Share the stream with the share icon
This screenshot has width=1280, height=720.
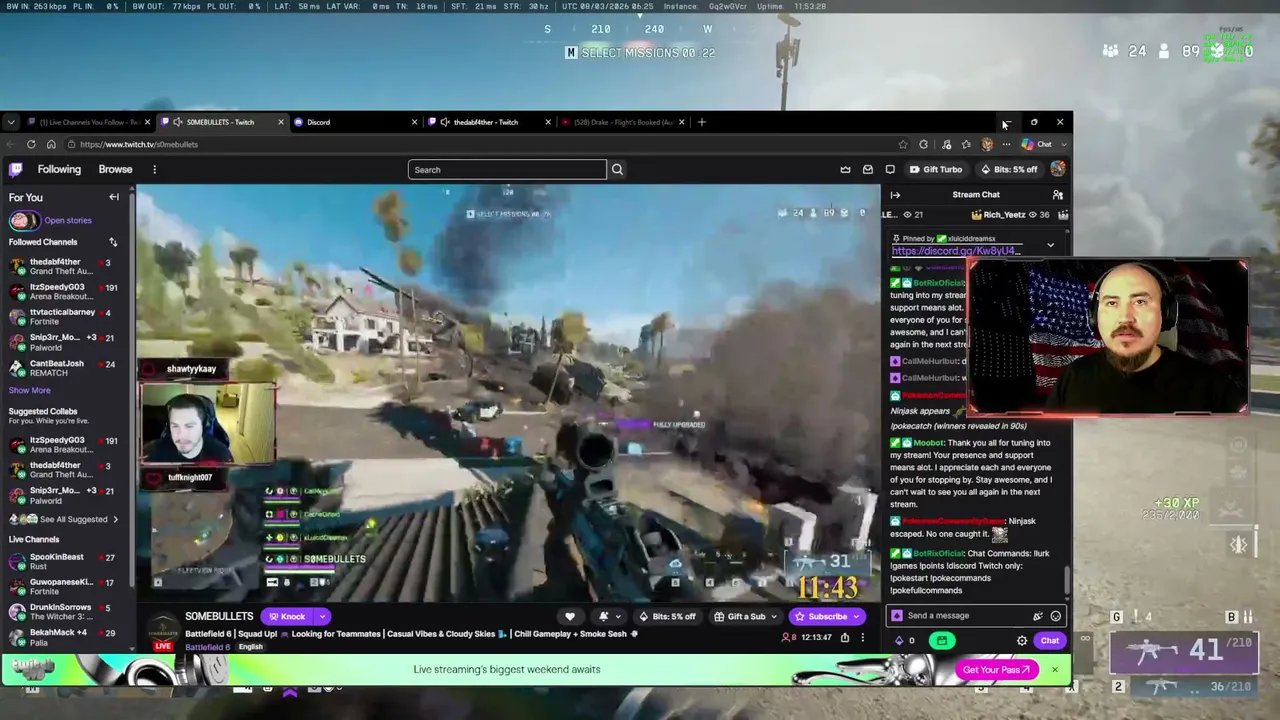pyautogui.click(x=845, y=637)
